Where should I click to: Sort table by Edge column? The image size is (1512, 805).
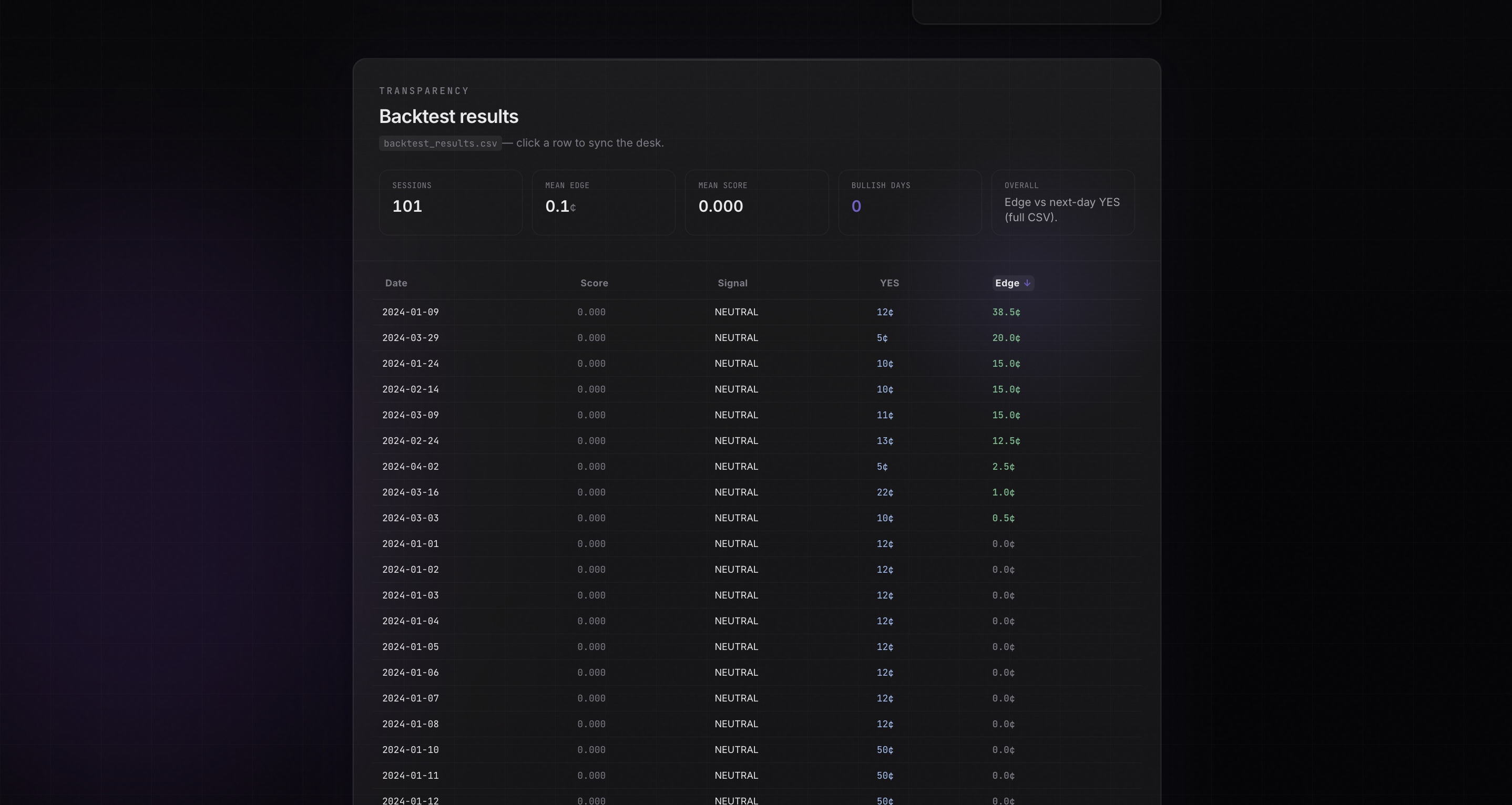[1007, 283]
